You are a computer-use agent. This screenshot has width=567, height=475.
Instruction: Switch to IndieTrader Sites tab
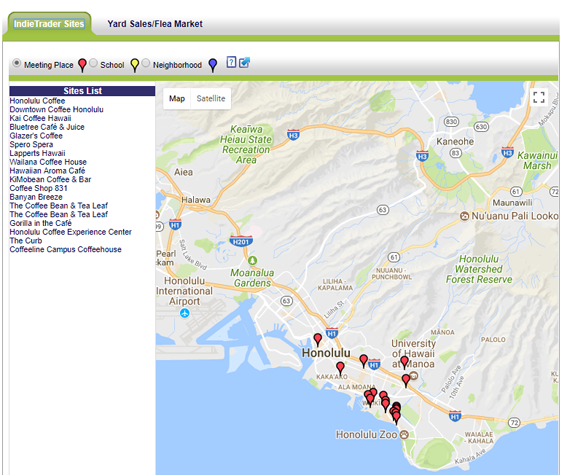click(49, 24)
